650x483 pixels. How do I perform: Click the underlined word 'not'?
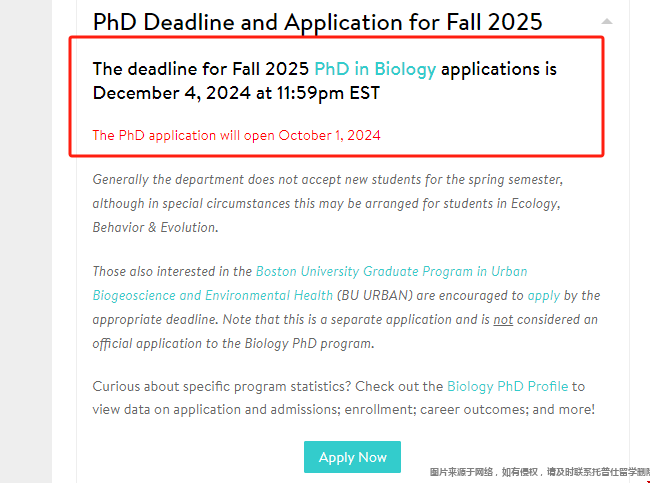[x=503, y=320]
